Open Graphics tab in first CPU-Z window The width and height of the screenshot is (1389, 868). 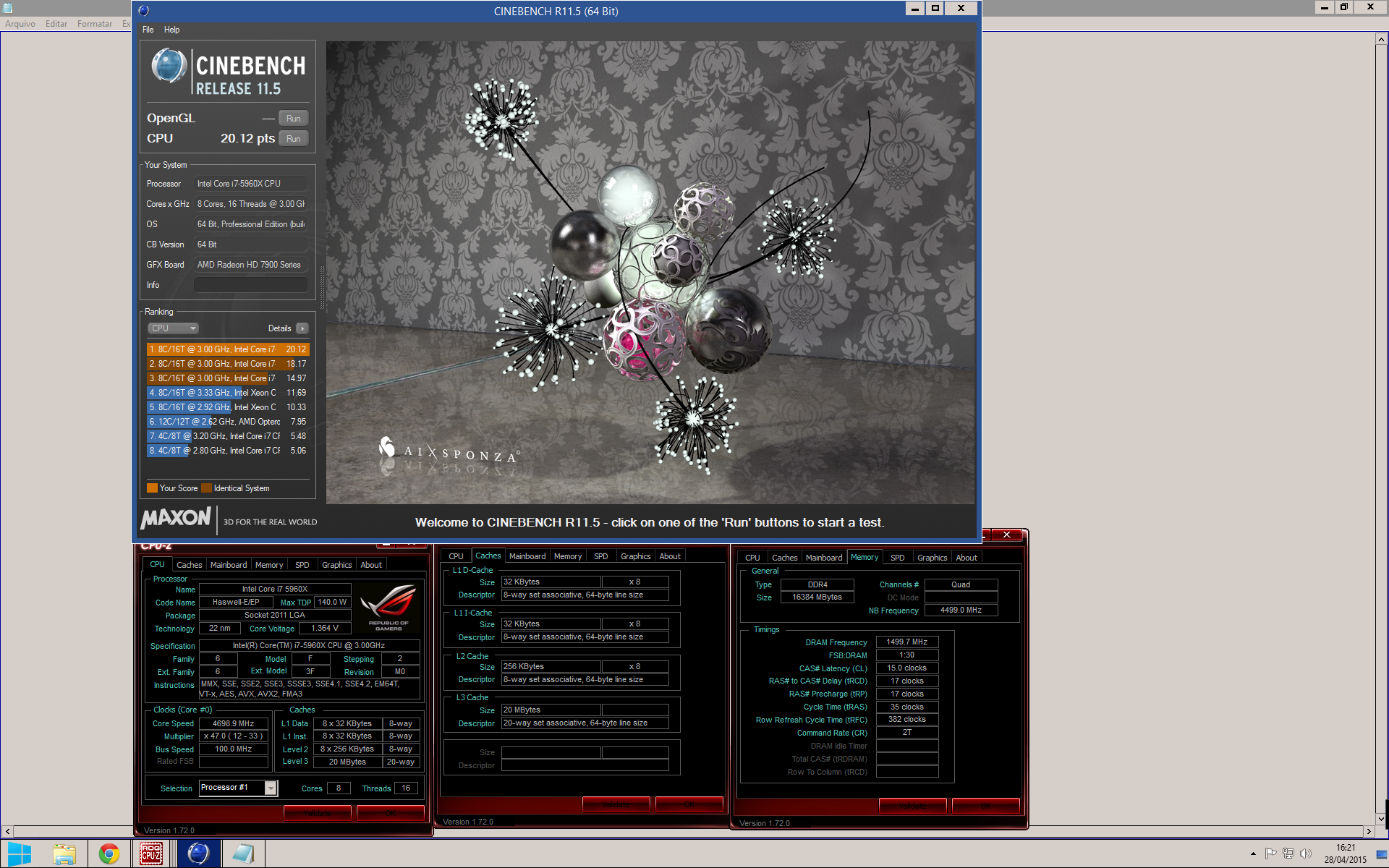tap(337, 565)
